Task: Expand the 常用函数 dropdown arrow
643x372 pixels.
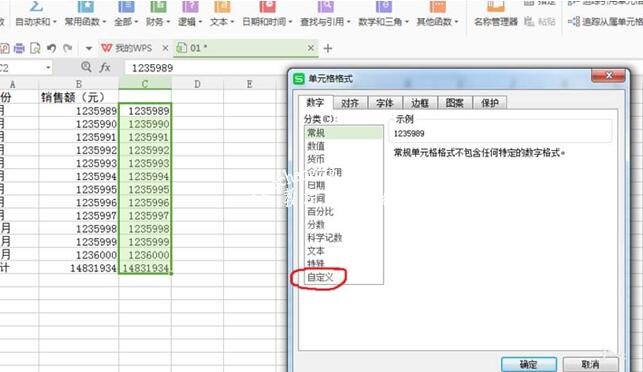Action: click(104, 22)
